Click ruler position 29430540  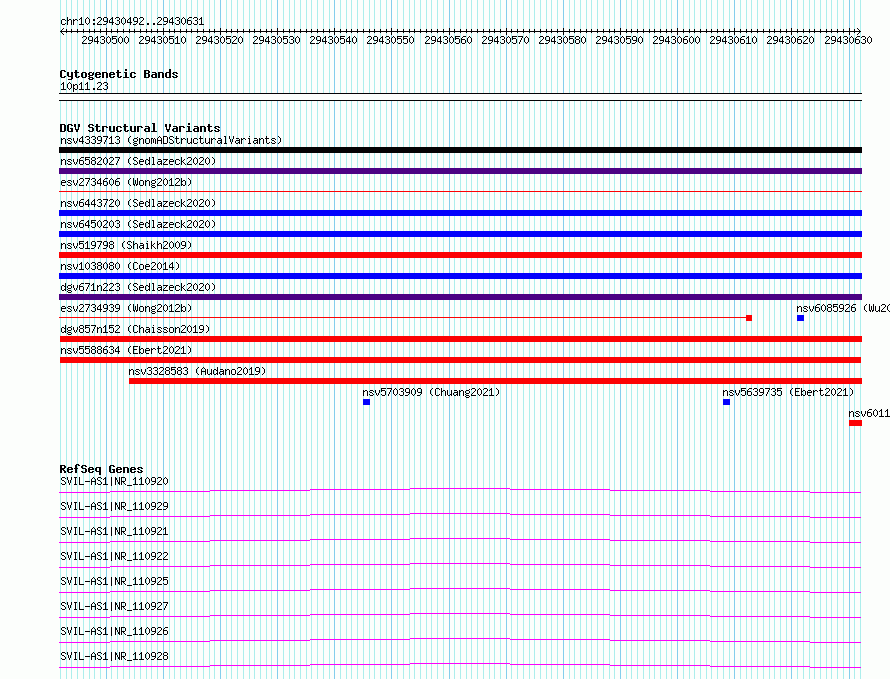click(334, 40)
